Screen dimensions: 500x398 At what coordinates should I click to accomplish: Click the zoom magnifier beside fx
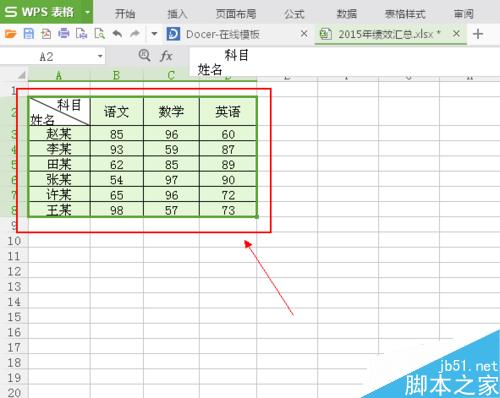point(144,55)
